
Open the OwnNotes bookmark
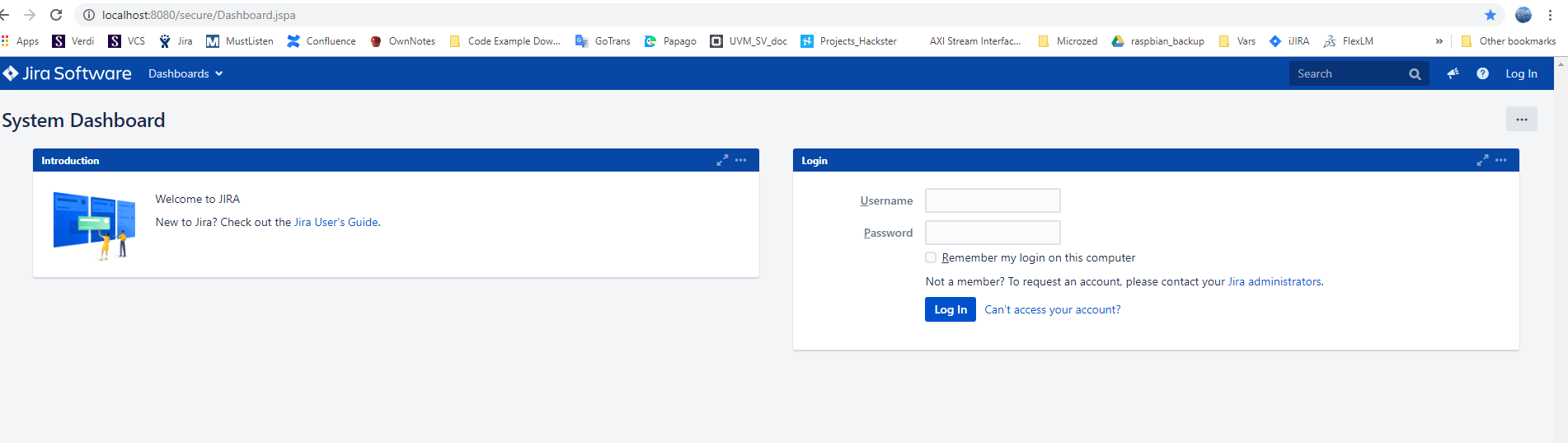tap(402, 41)
